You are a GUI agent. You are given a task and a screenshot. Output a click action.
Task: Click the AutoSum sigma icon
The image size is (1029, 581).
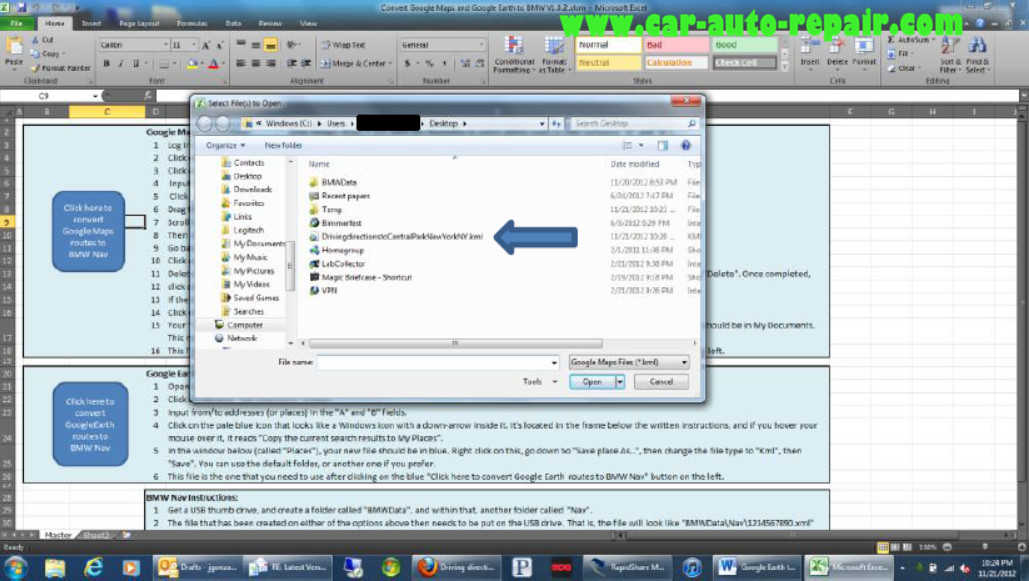[x=891, y=40]
